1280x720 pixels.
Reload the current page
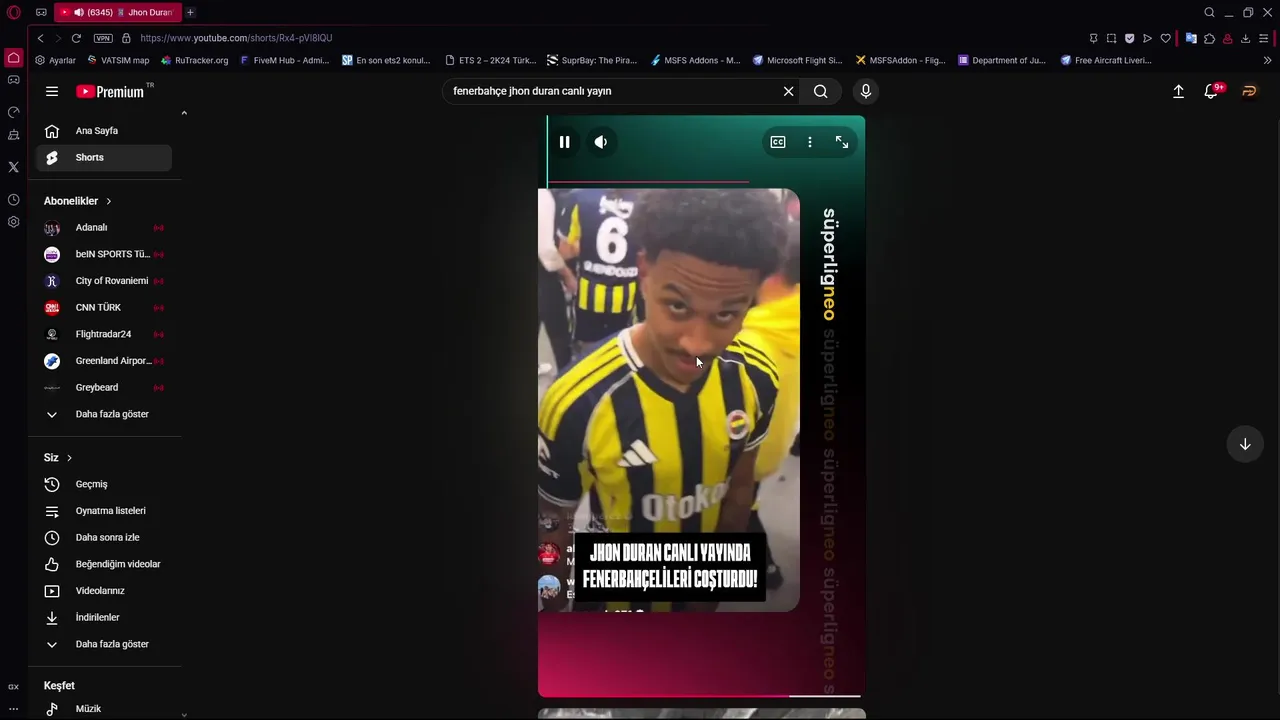click(x=76, y=38)
